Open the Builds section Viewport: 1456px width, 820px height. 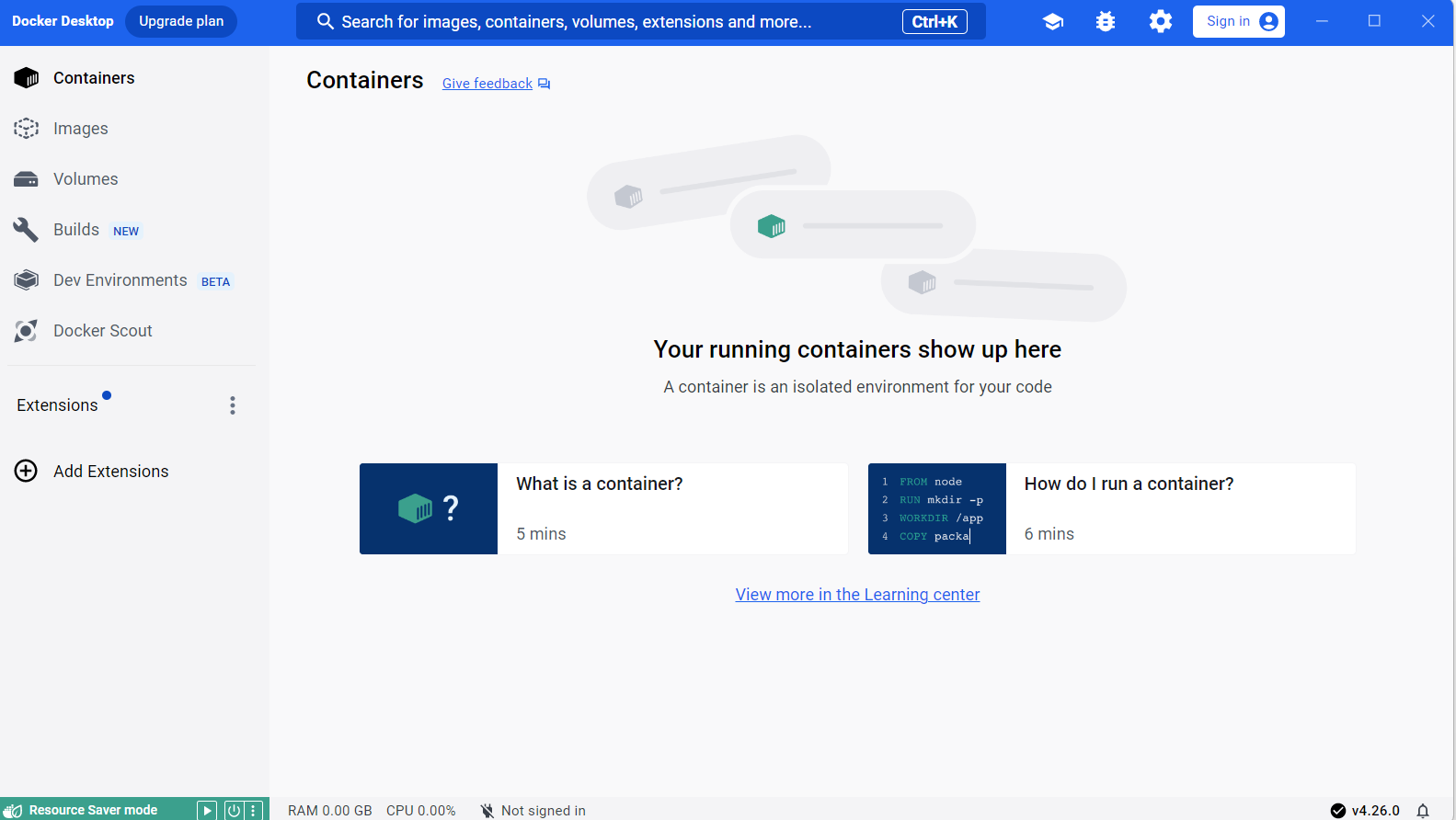134,230
